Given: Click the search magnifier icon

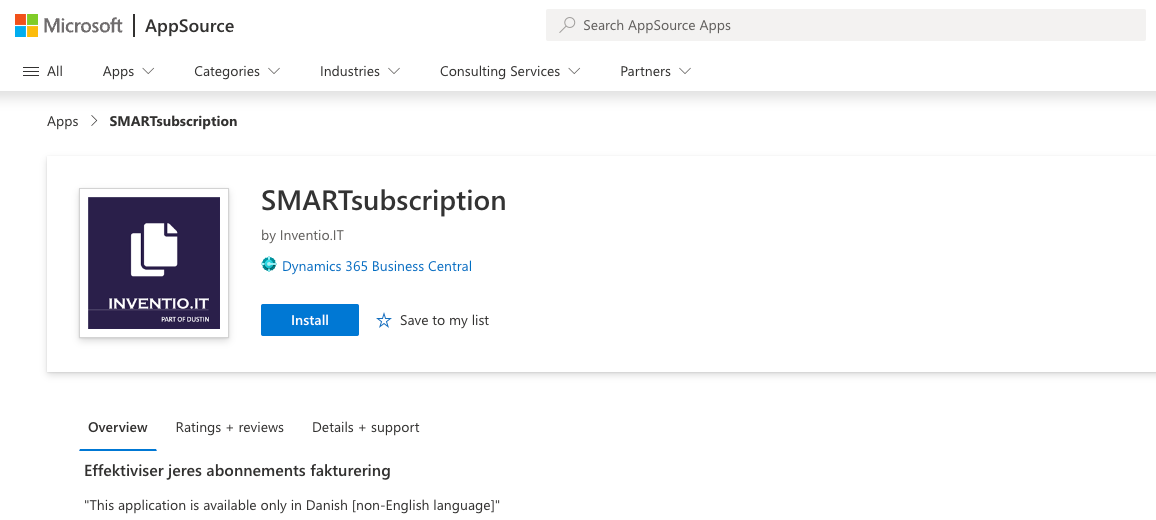Looking at the screenshot, I should (567, 25).
